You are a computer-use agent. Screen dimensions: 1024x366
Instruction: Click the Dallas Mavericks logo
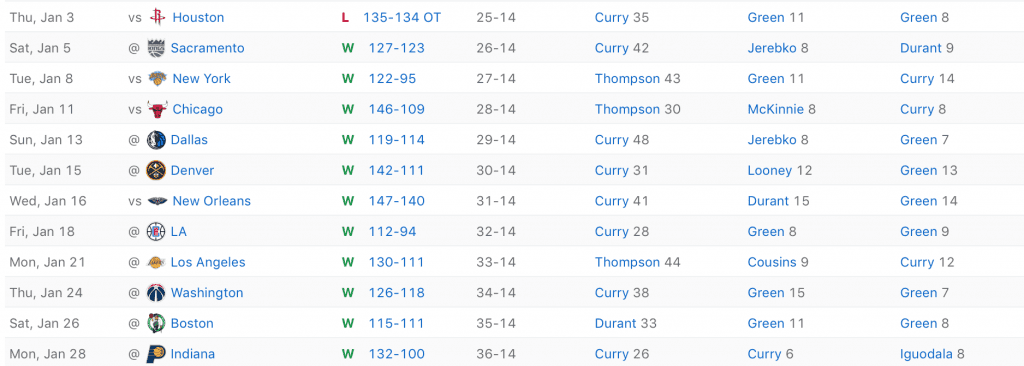coord(157,140)
